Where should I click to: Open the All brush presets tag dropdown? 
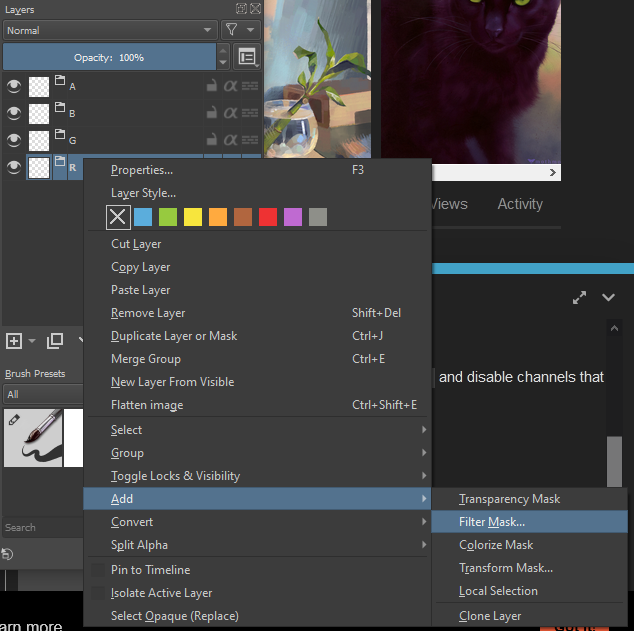pos(43,395)
